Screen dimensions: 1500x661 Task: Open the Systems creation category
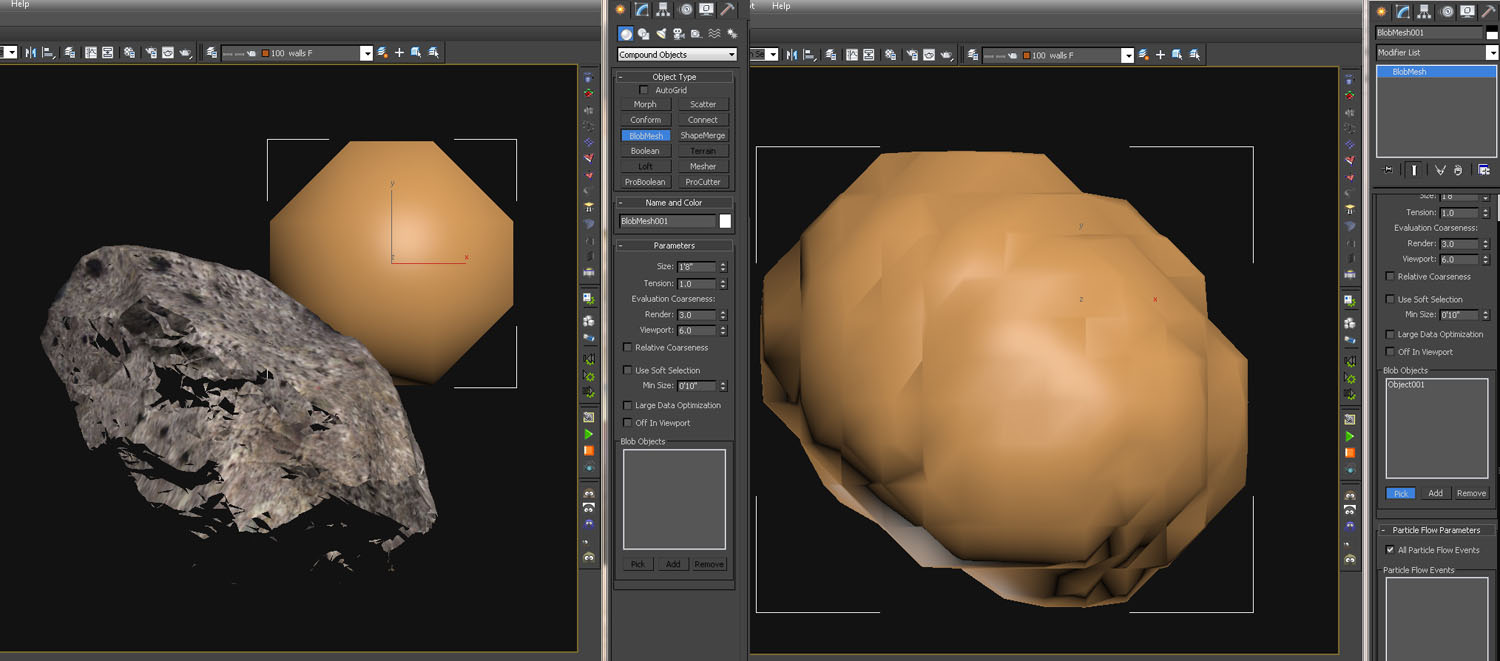(732, 34)
